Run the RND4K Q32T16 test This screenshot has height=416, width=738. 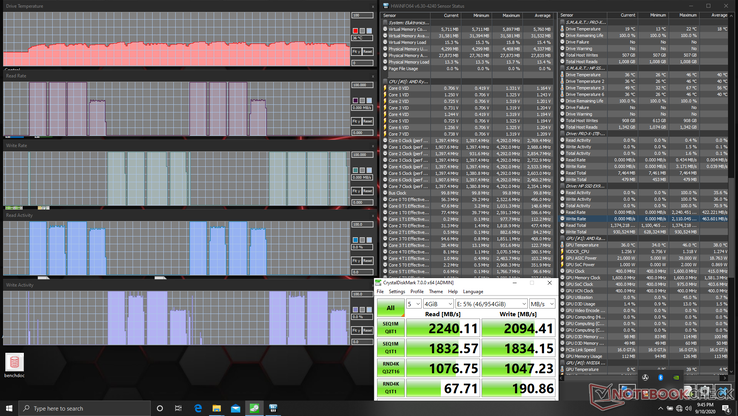tap(390, 368)
